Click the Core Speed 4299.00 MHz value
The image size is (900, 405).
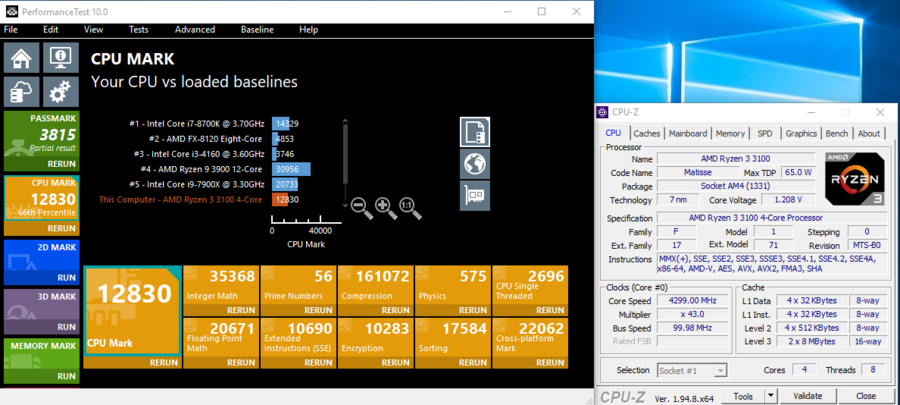693,301
